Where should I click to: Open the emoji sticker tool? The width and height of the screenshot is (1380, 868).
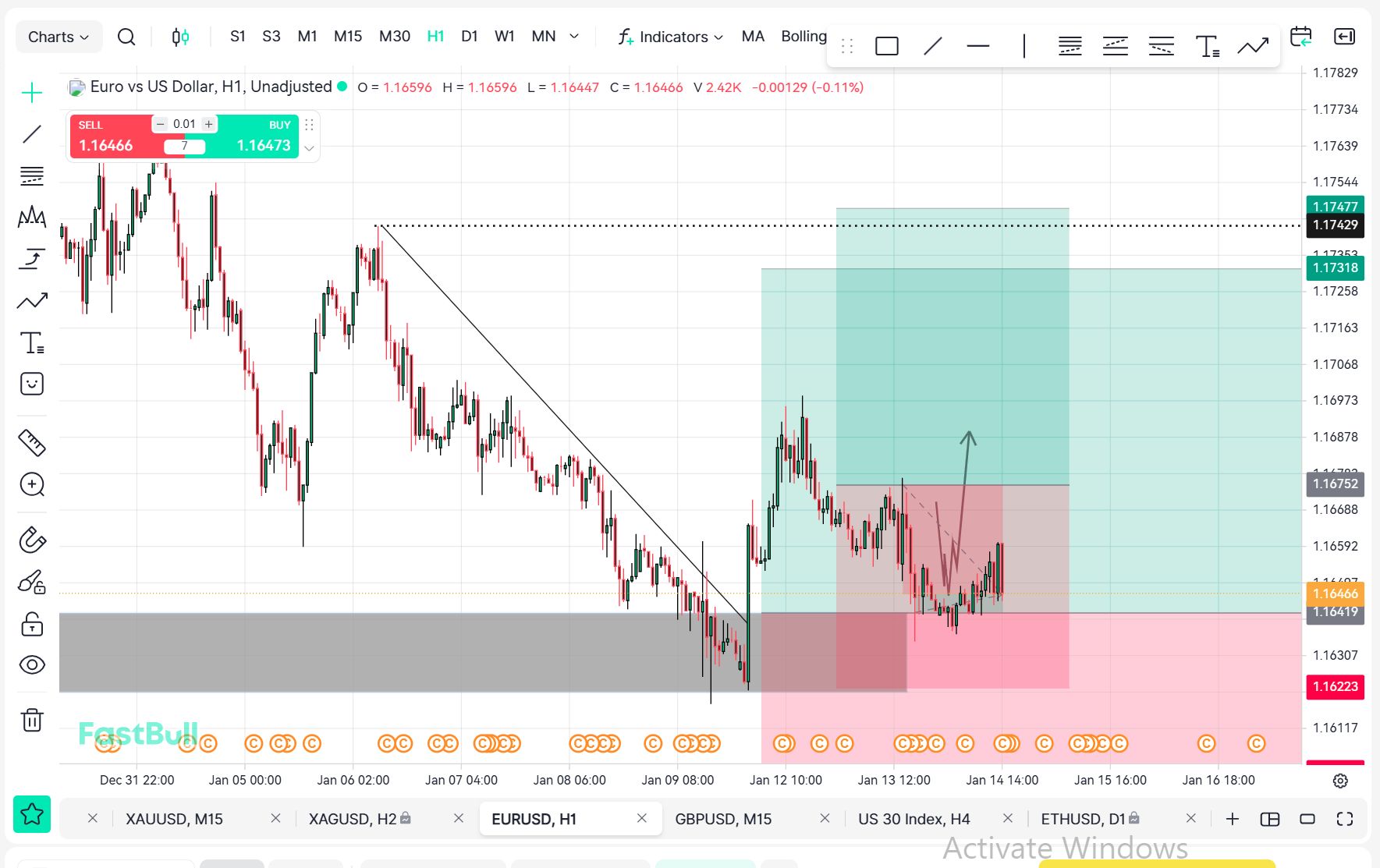[32, 384]
